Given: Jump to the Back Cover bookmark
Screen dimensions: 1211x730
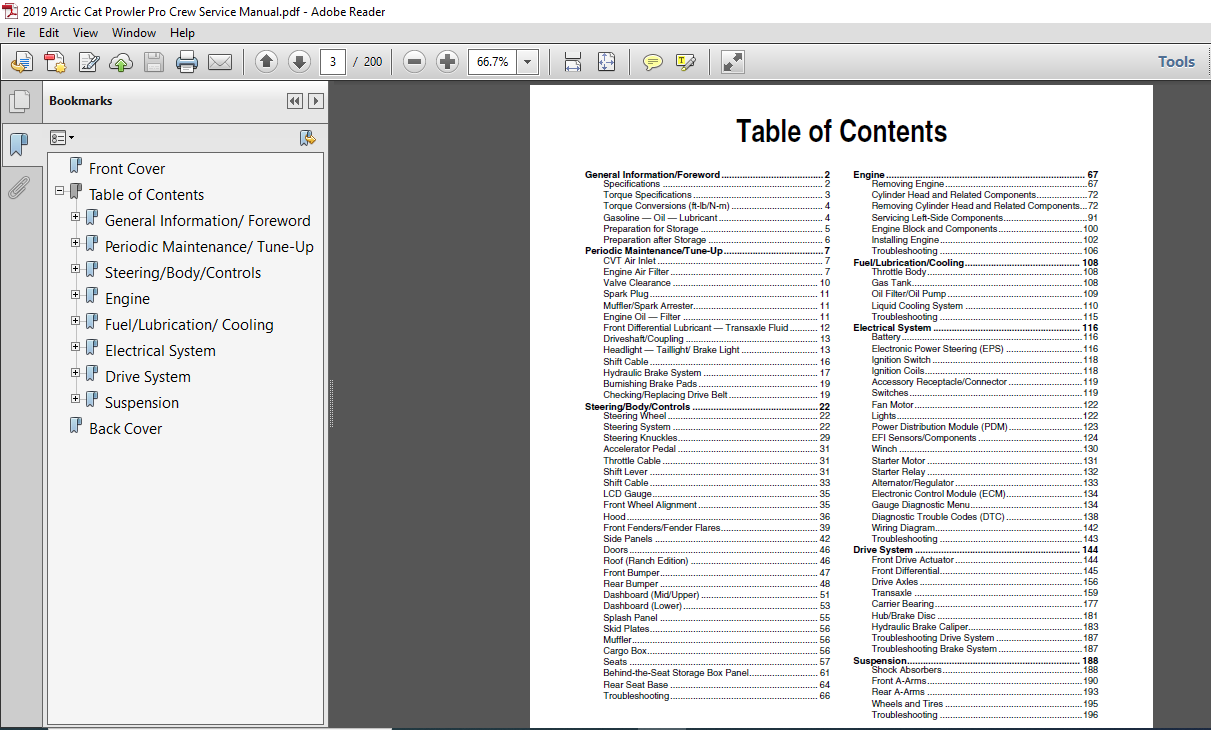Looking at the screenshot, I should click(x=125, y=429).
